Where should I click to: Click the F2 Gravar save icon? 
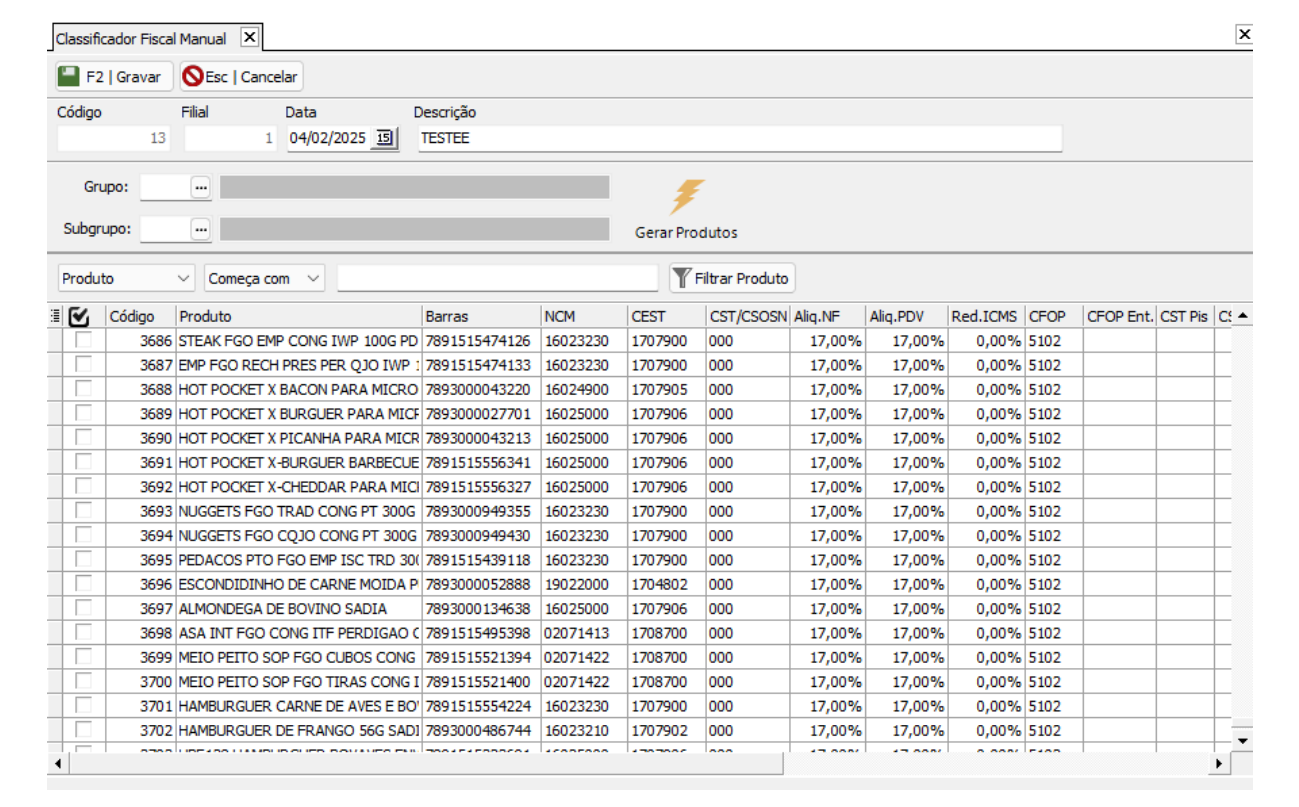point(69,77)
